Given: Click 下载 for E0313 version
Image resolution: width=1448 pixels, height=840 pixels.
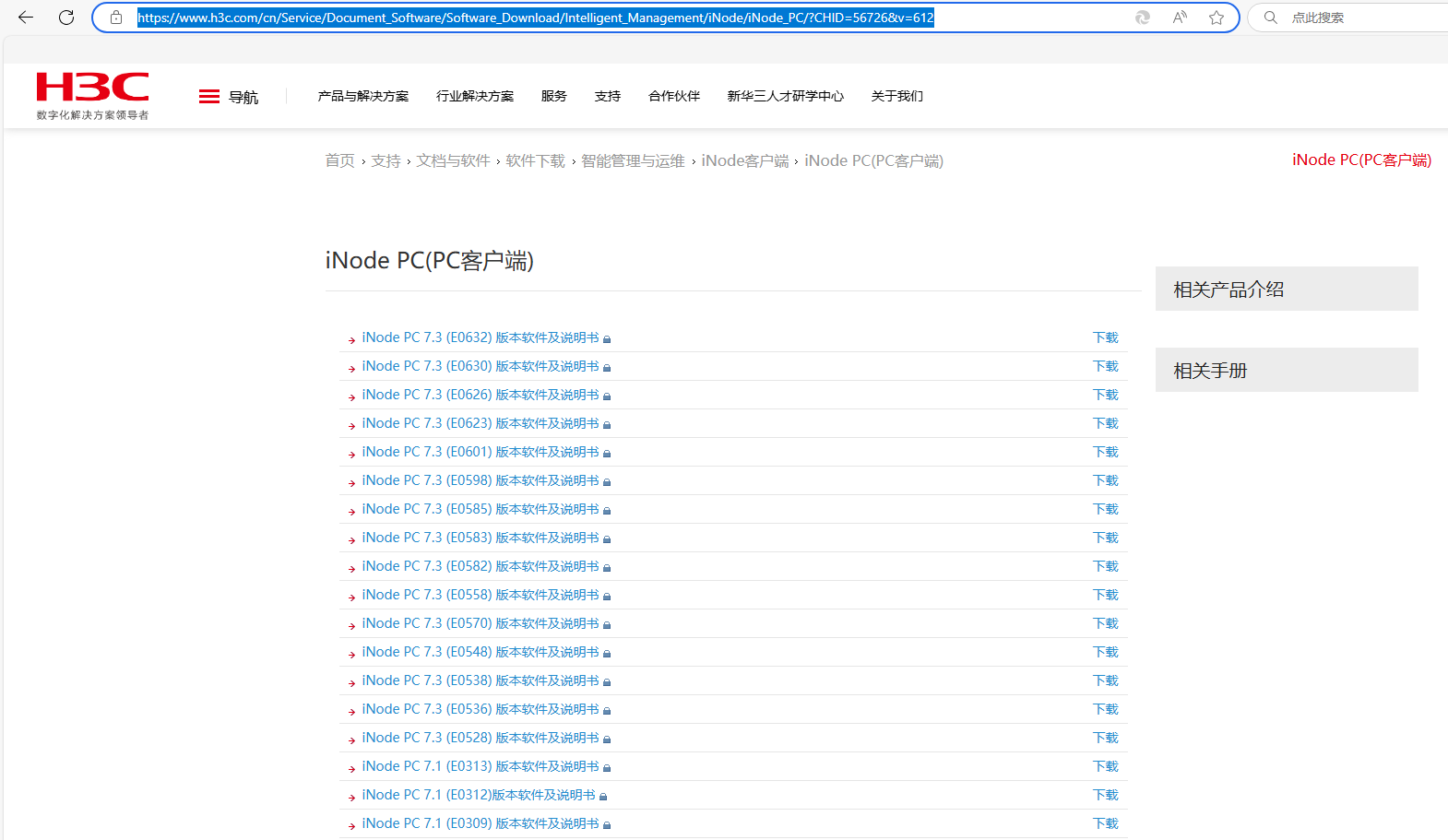Looking at the screenshot, I should tap(1106, 766).
